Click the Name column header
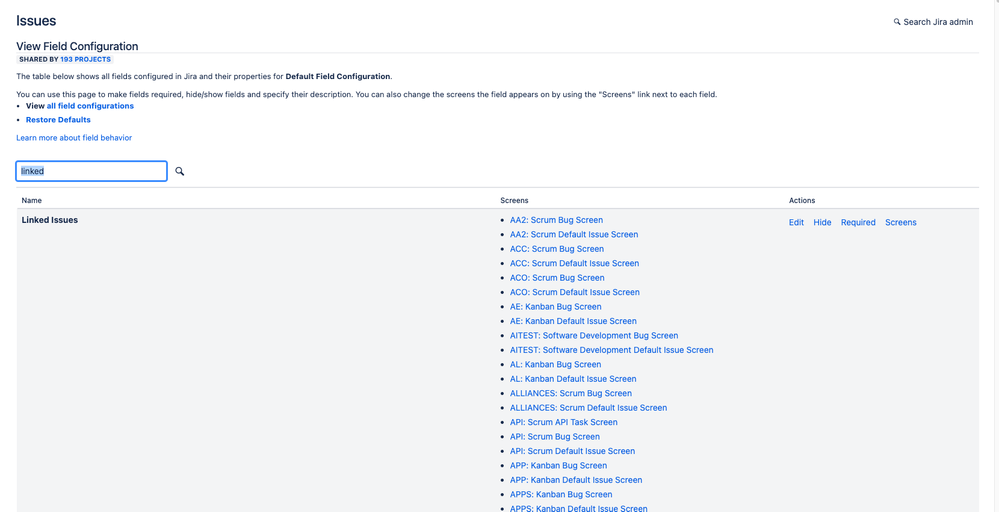The image size is (999, 512). (32, 201)
